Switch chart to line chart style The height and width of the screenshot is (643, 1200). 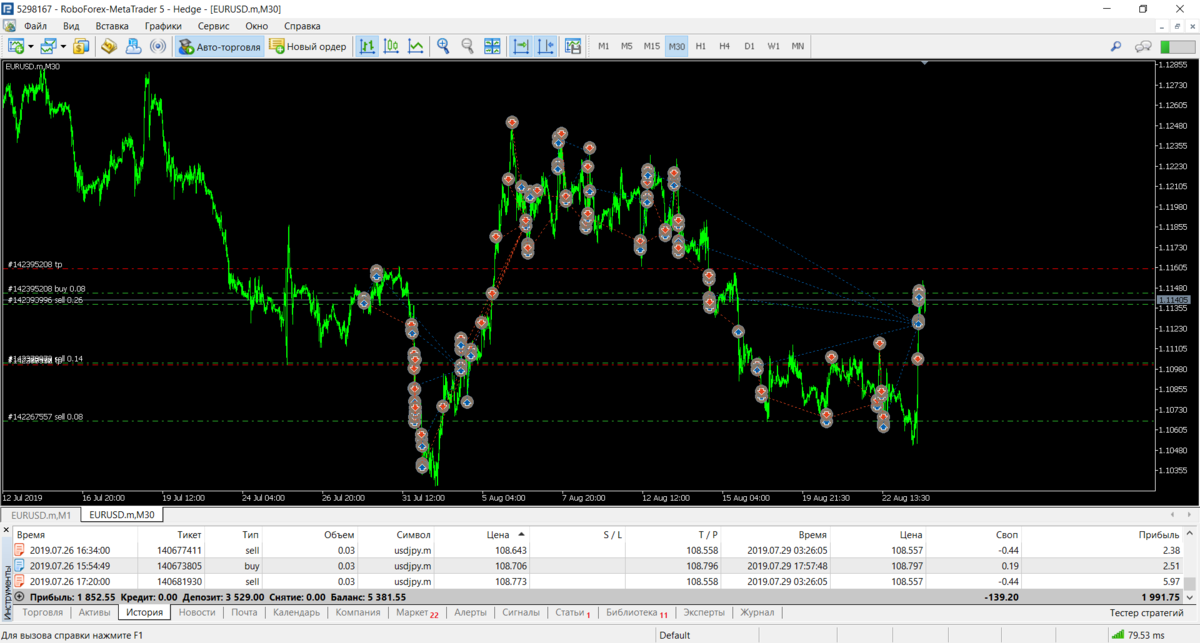pos(415,46)
